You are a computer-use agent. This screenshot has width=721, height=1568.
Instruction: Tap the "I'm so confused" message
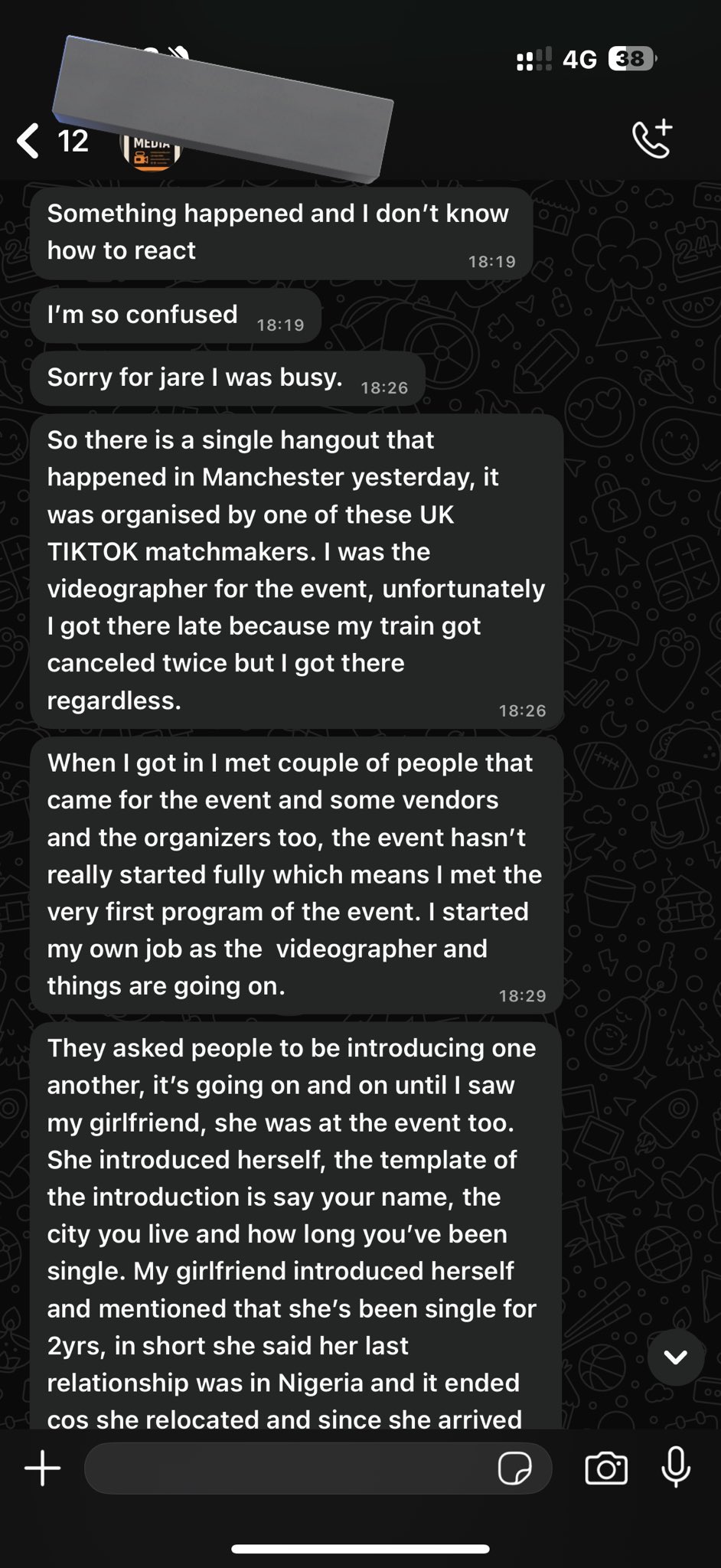(x=175, y=315)
